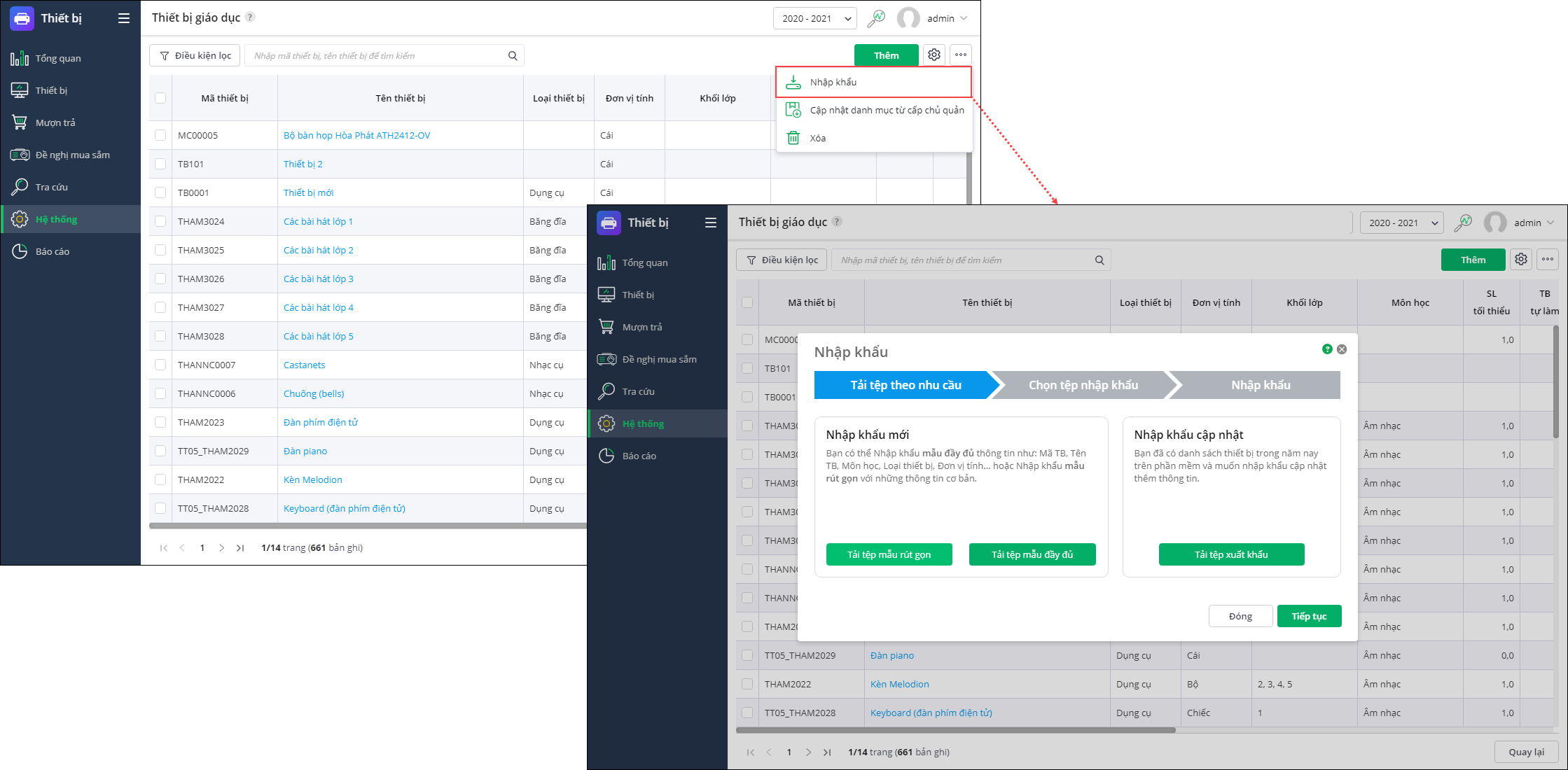Open the 2020 - 2021 year dropdown, top-left window
The width and height of the screenshot is (1568, 770).
pos(815,18)
